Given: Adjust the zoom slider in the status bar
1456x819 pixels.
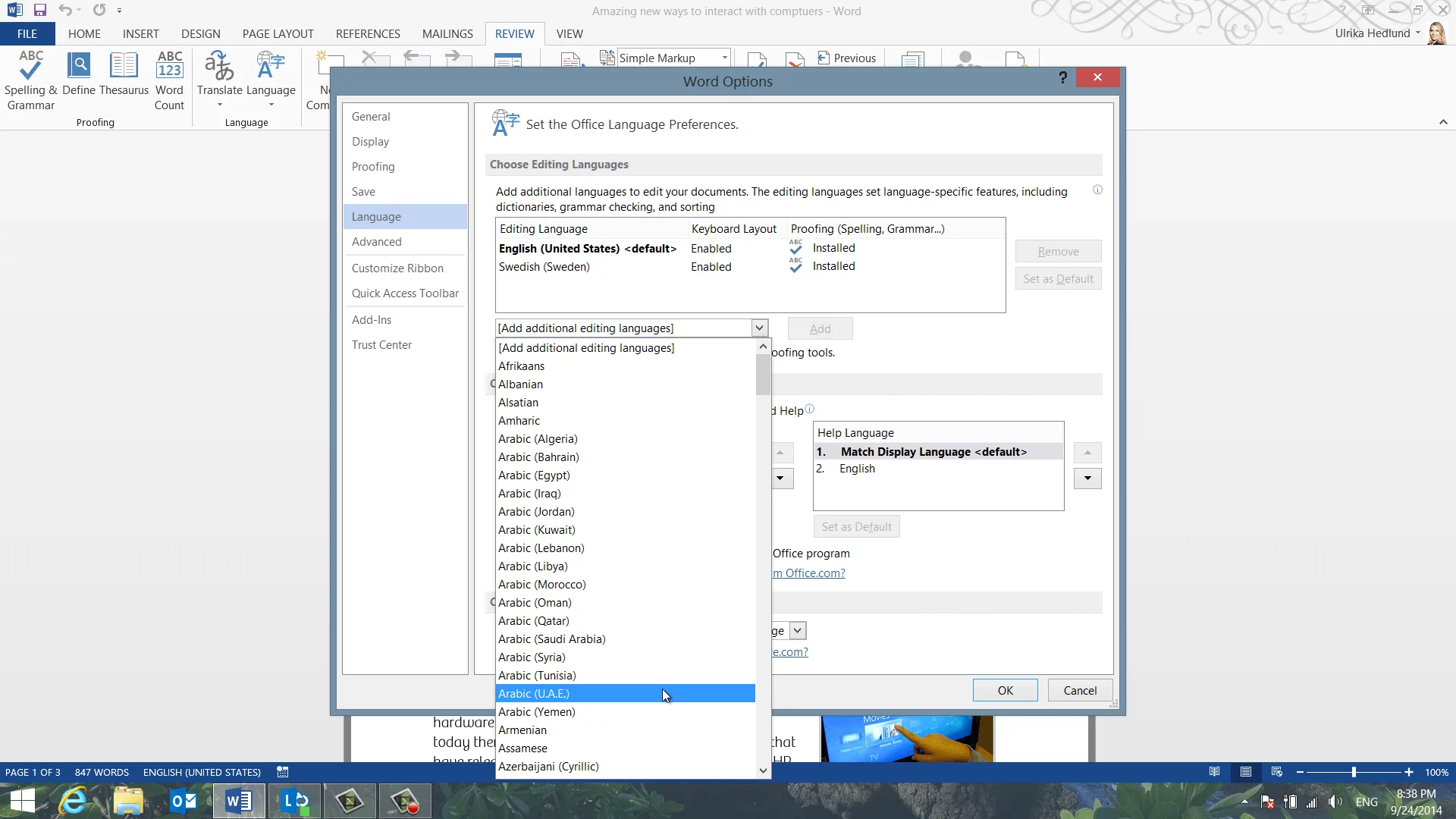Looking at the screenshot, I should point(1354,772).
